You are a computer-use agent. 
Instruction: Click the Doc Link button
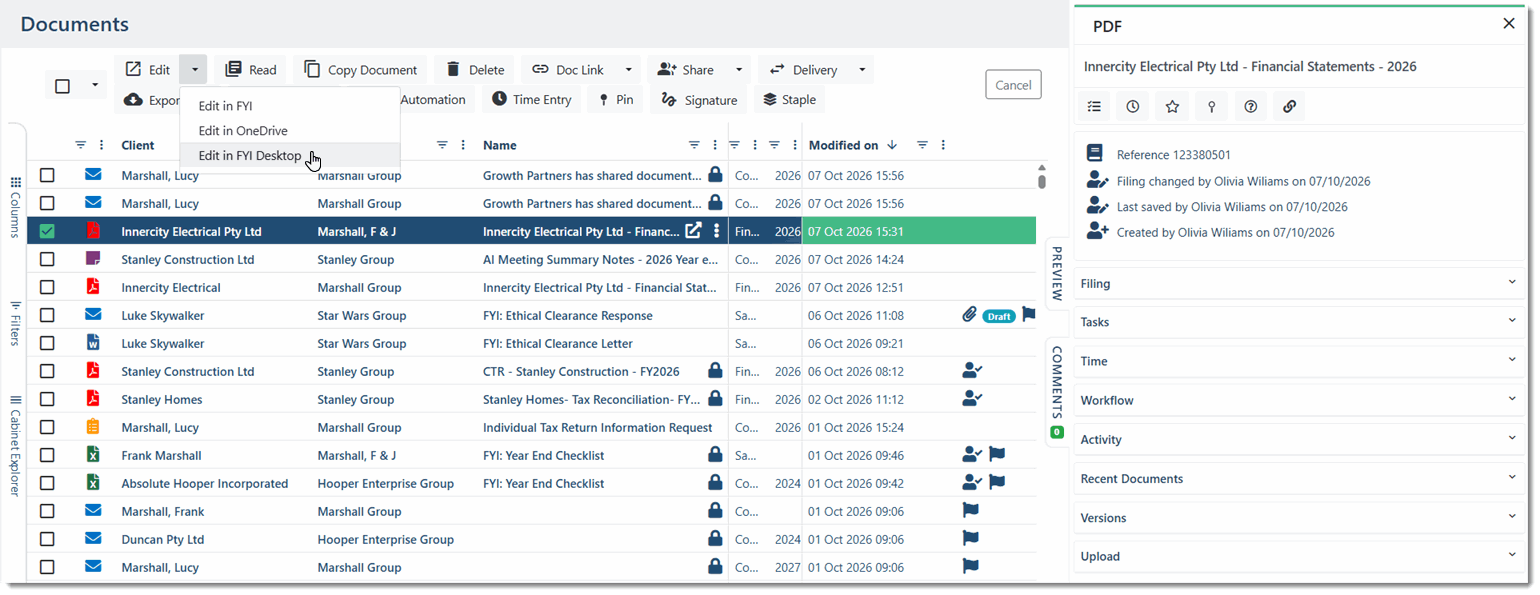(x=568, y=70)
